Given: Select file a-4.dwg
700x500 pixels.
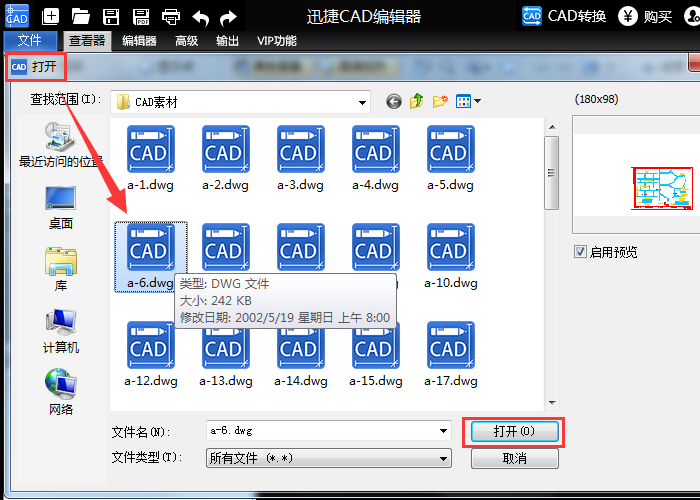Looking at the screenshot, I should pyautogui.click(x=375, y=158).
